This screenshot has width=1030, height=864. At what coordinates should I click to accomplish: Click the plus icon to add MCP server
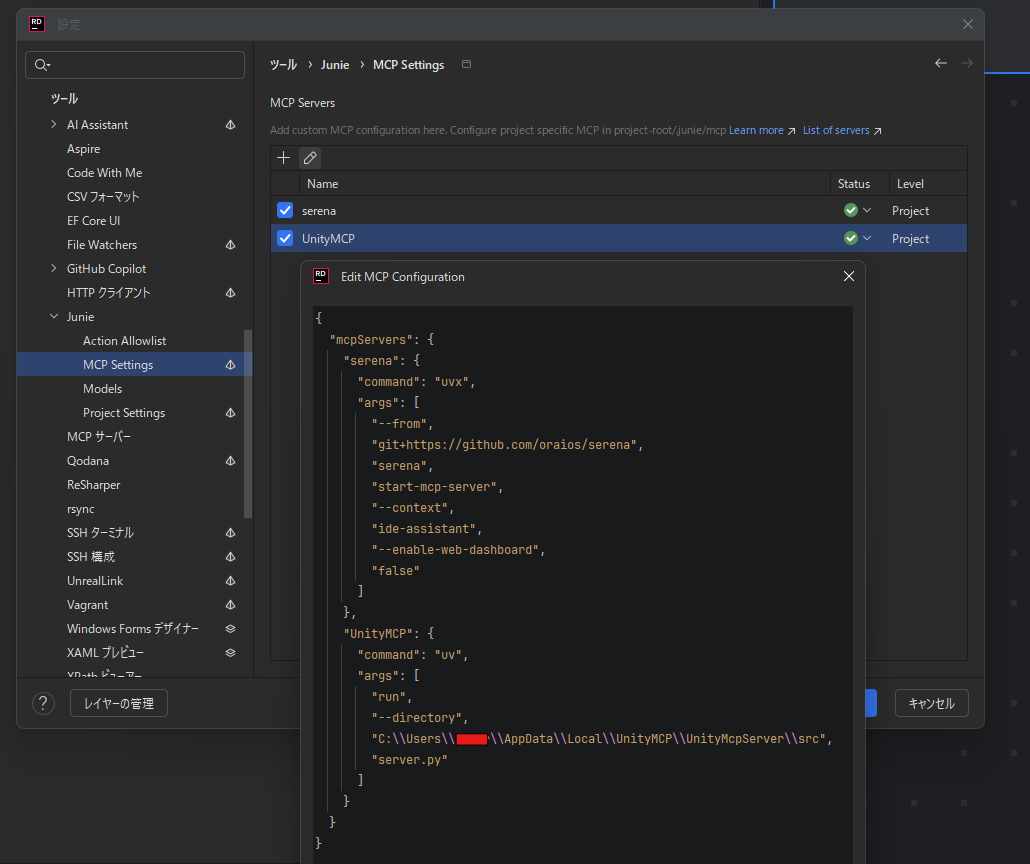tap(284, 158)
